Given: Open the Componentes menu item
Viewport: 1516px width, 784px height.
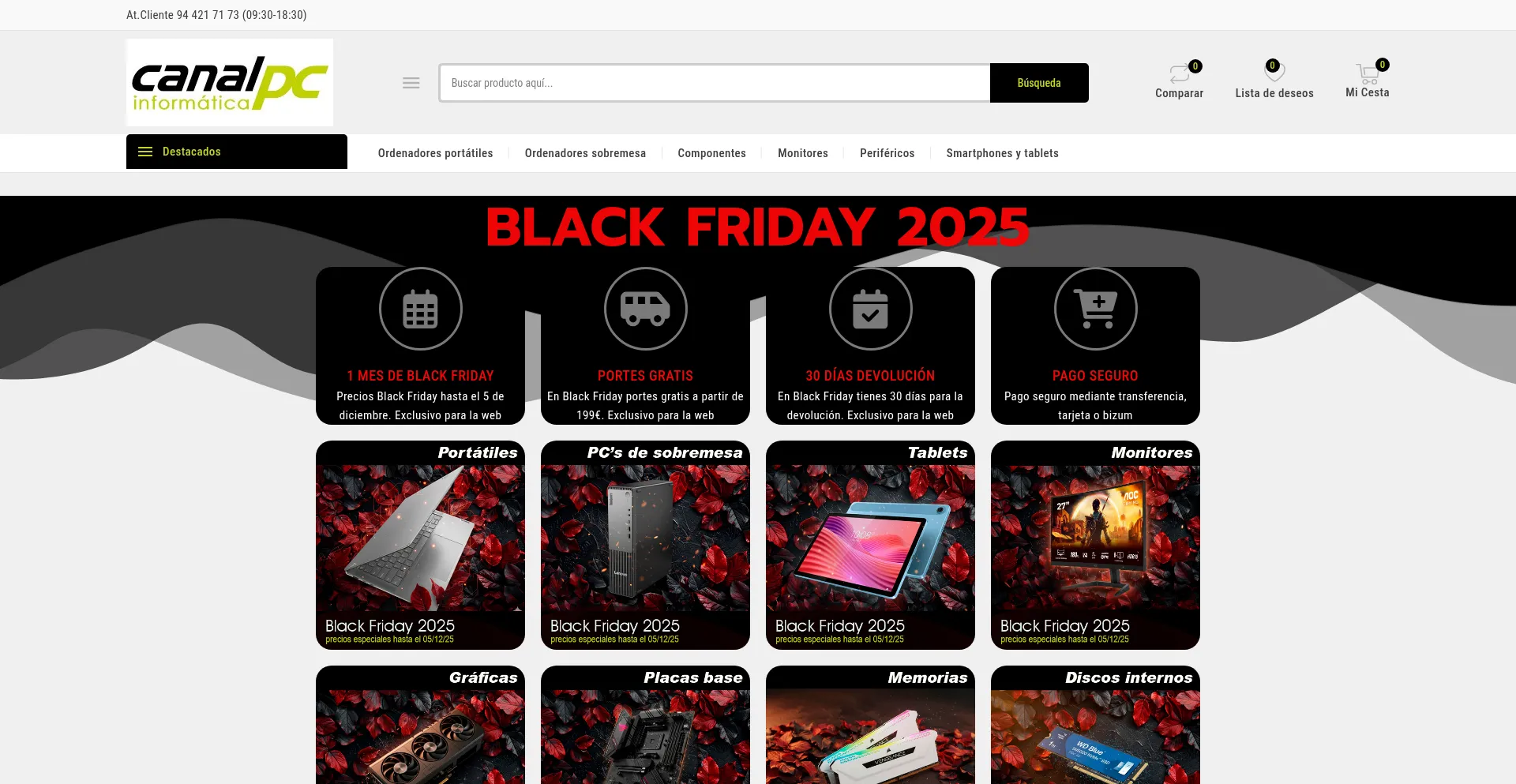Looking at the screenshot, I should pos(711,153).
